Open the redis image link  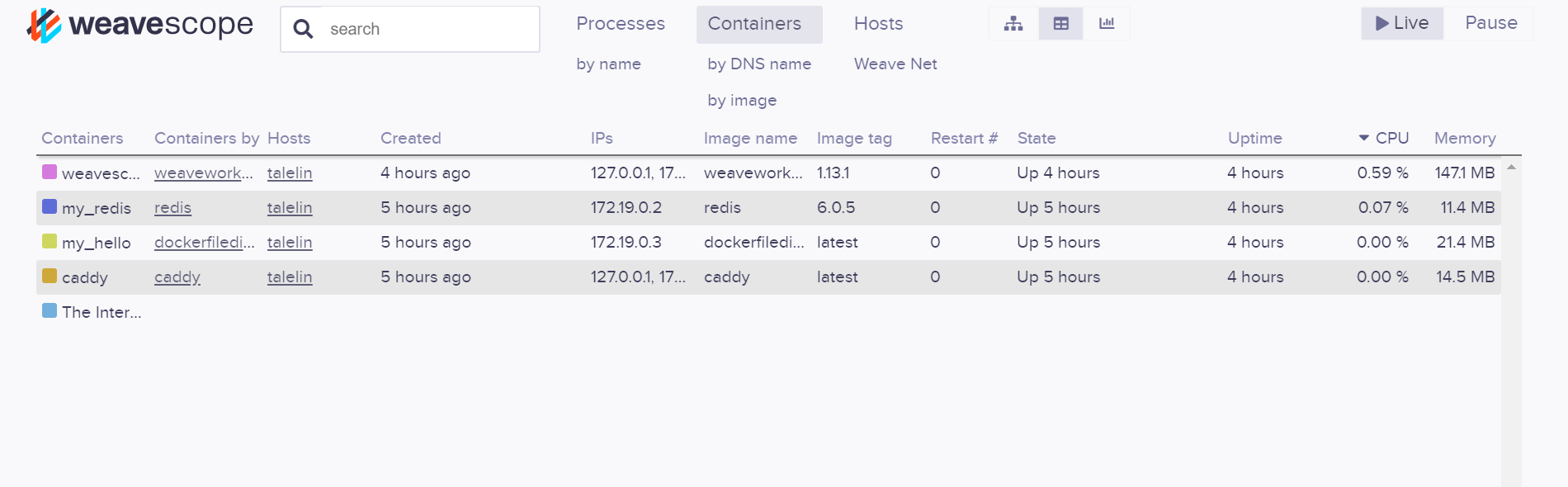pos(172,207)
